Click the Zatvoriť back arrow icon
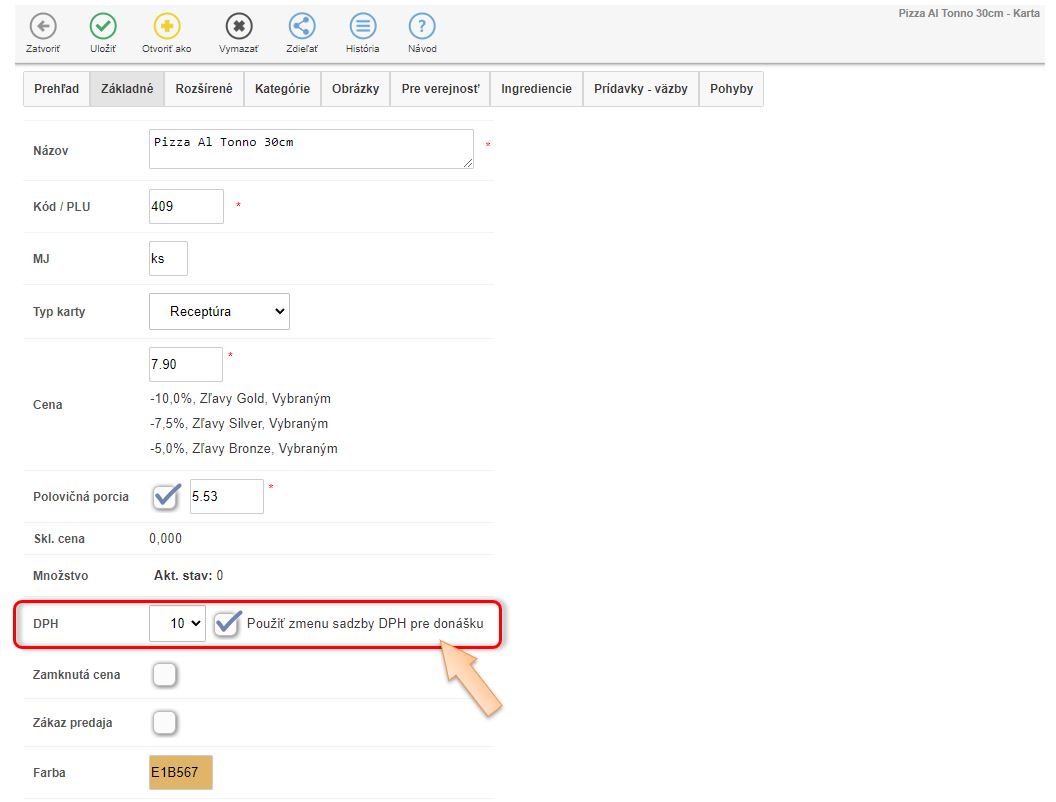 43,27
